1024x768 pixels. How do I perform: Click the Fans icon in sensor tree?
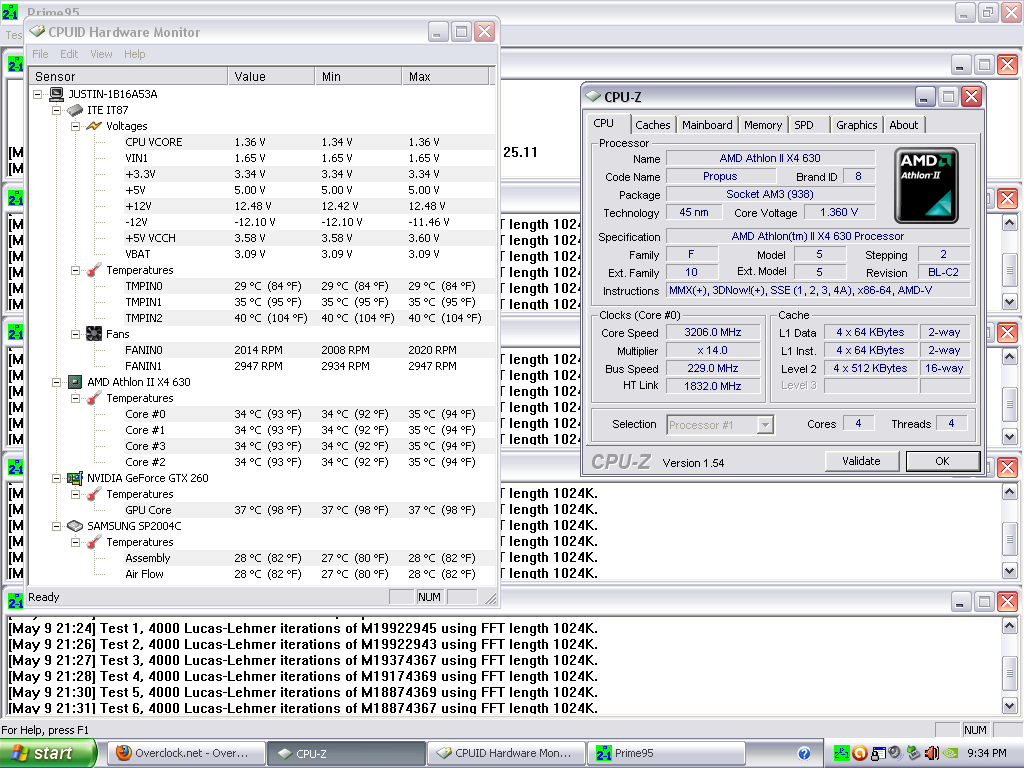coord(93,334)
